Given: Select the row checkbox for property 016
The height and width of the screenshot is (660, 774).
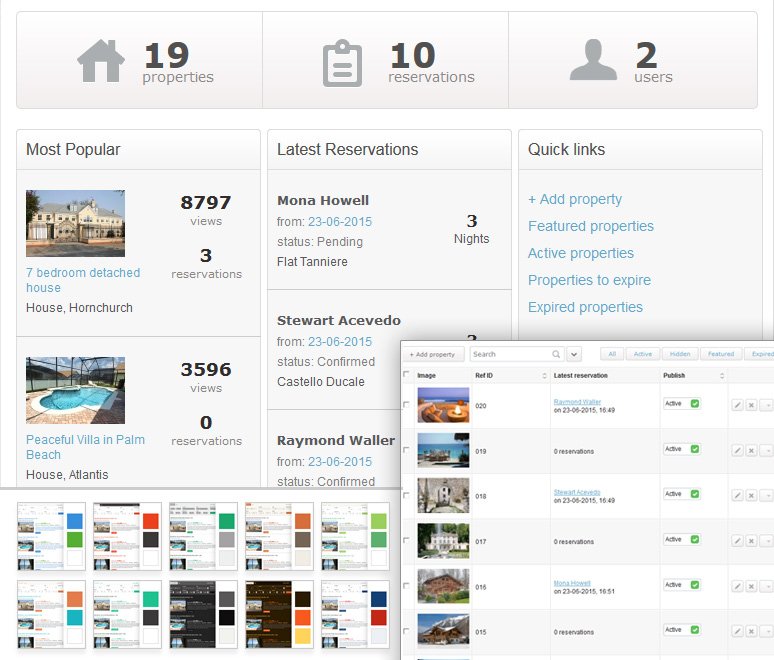Looking at the screenshot, I should tap(406, 586).
